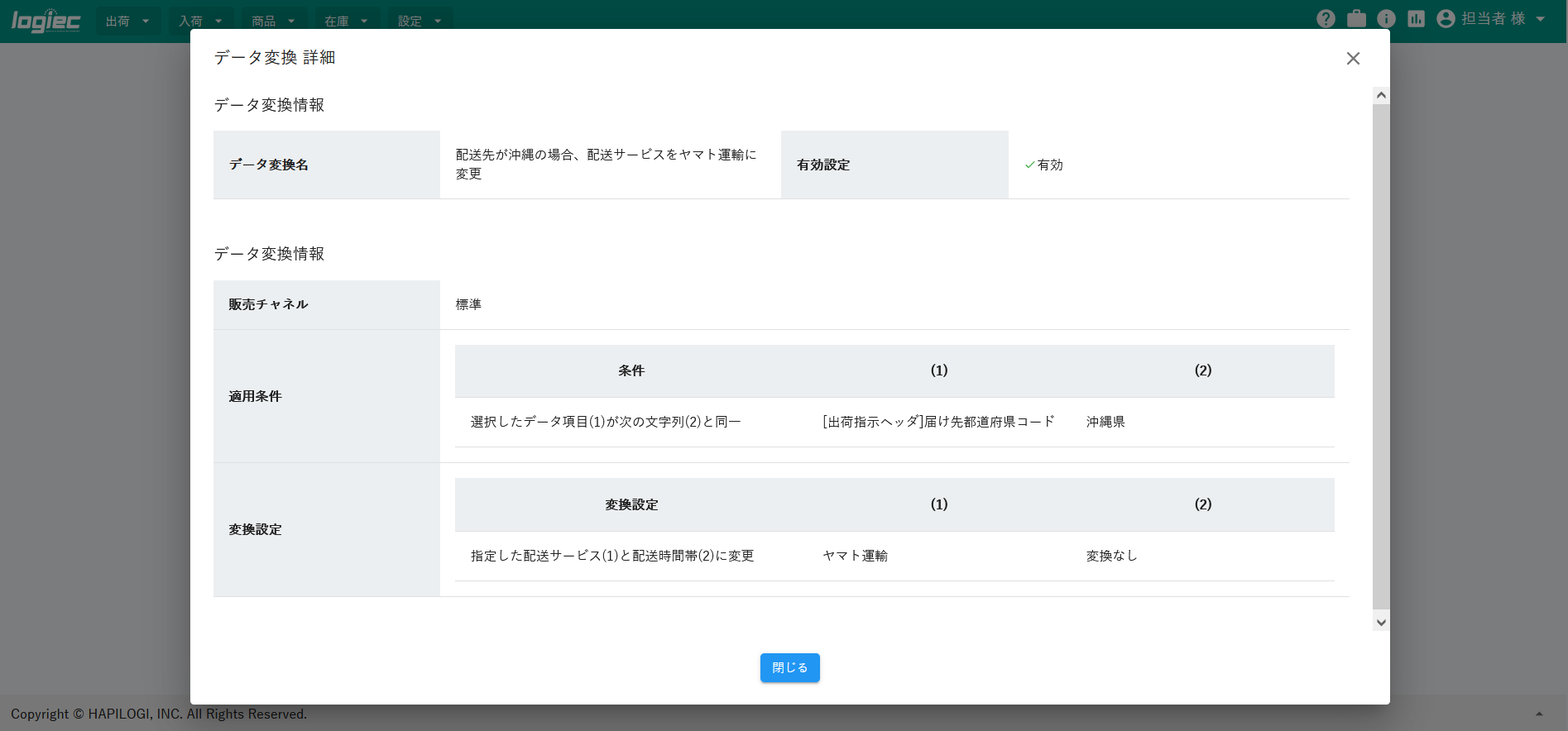Open the briefcase icon in header
The image size is (1568, 731).
click(x=1356, y=19)
